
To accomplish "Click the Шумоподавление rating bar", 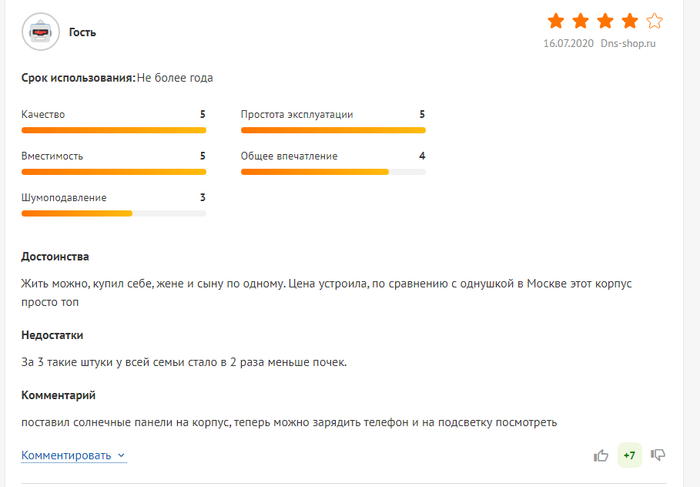I will tap(113, 213).
